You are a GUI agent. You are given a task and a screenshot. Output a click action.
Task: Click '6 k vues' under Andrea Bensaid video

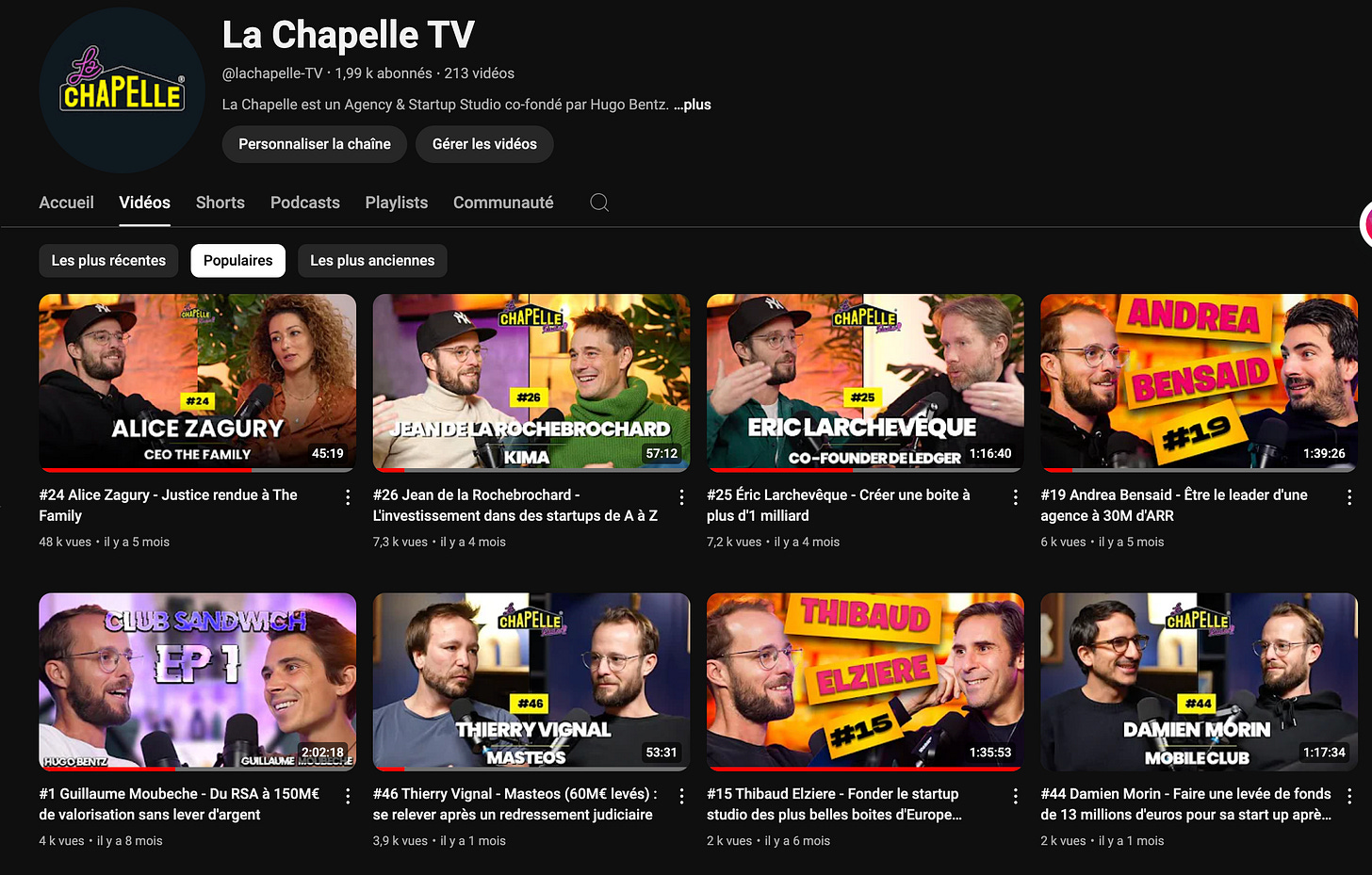click(x=1063, y=542)
